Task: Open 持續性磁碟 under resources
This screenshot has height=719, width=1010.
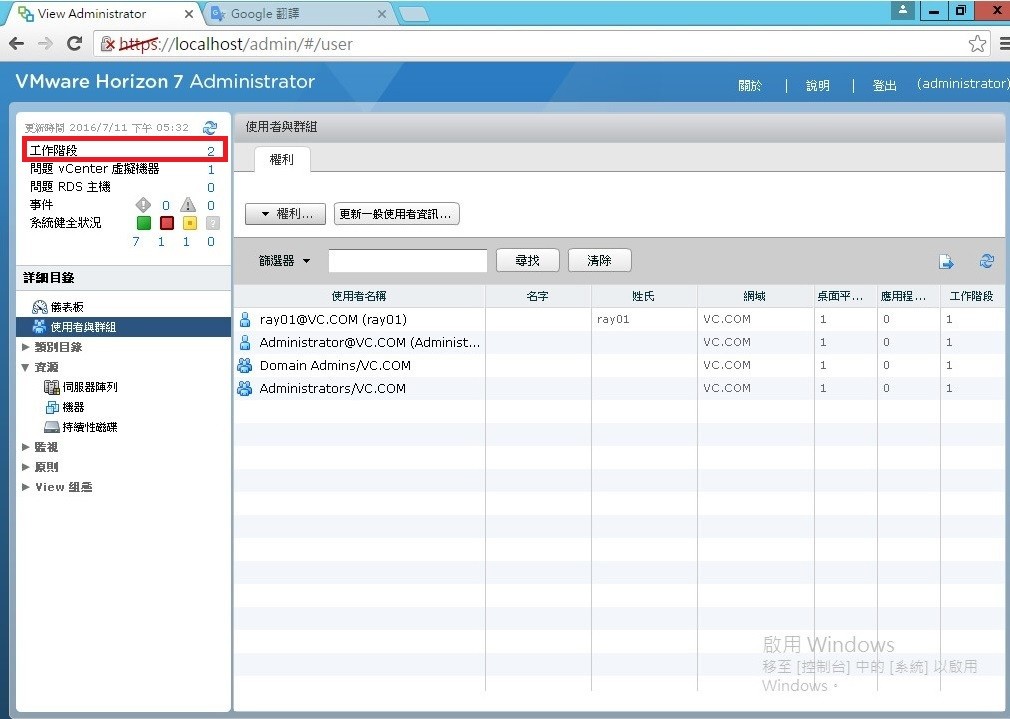Action: pyautogui.click(x=81, y=427)
